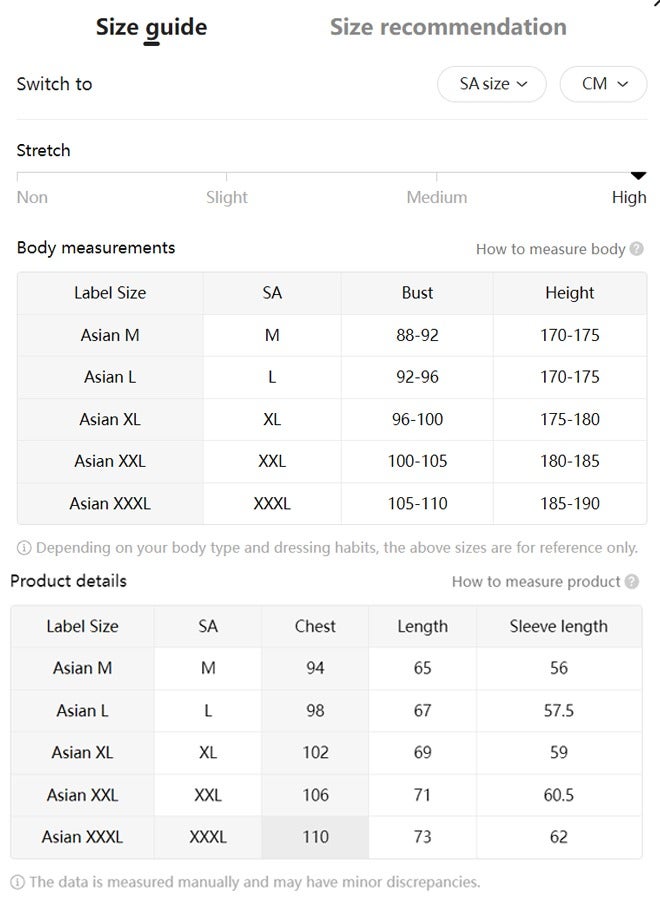Click the info icon before the measured manually note
This screenshot has height=900, width=660.
pyautogui.click(x=18, y=882)
